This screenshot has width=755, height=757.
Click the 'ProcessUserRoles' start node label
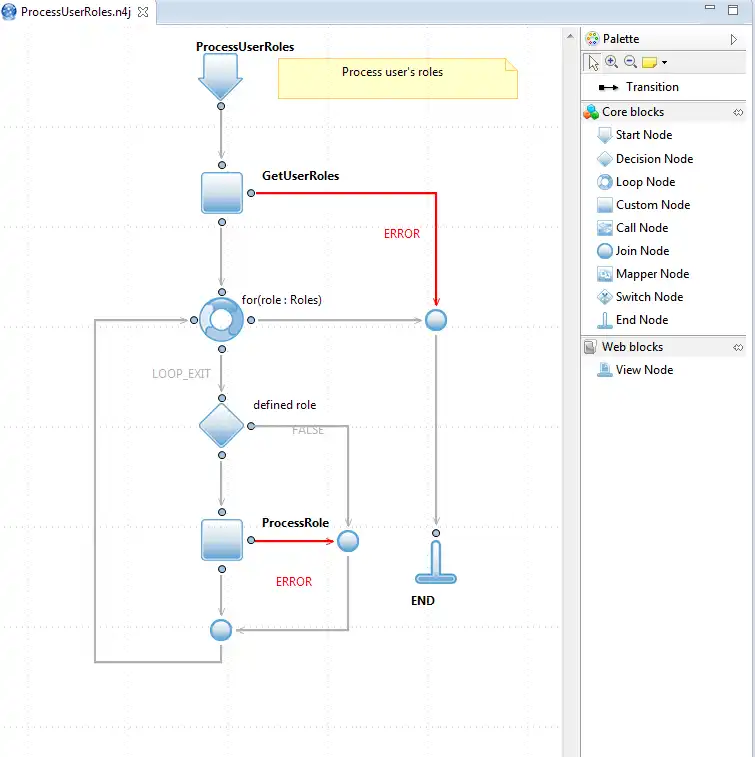pyautogui.click(x=245, y=47)
